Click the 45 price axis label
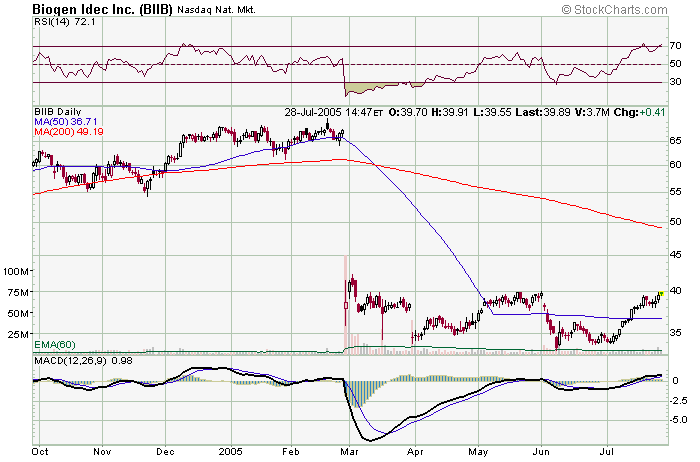 [675, 255]
